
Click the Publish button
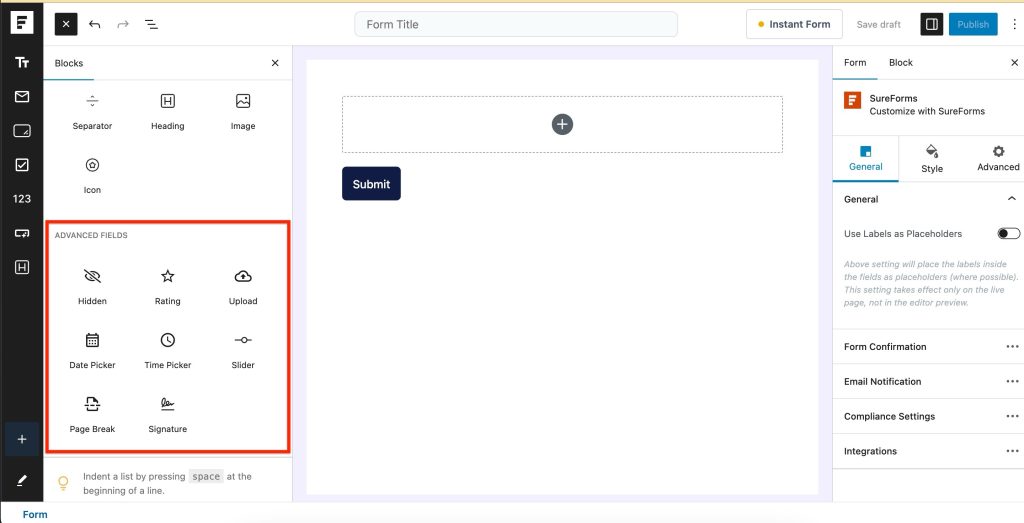coord(973,24)
